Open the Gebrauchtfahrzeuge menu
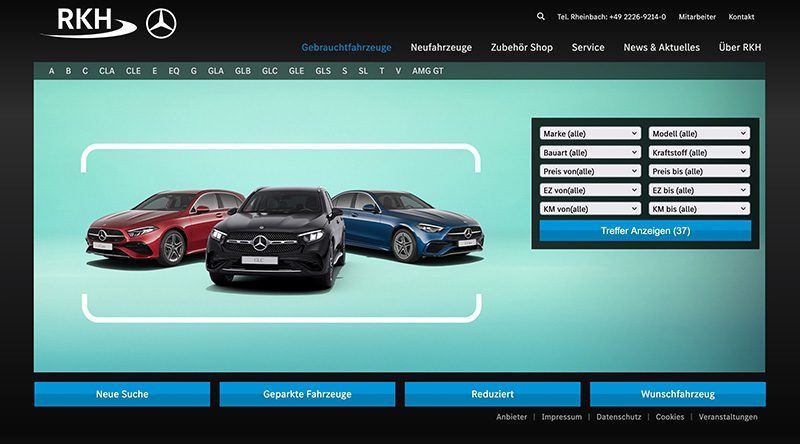 [346, 47]
